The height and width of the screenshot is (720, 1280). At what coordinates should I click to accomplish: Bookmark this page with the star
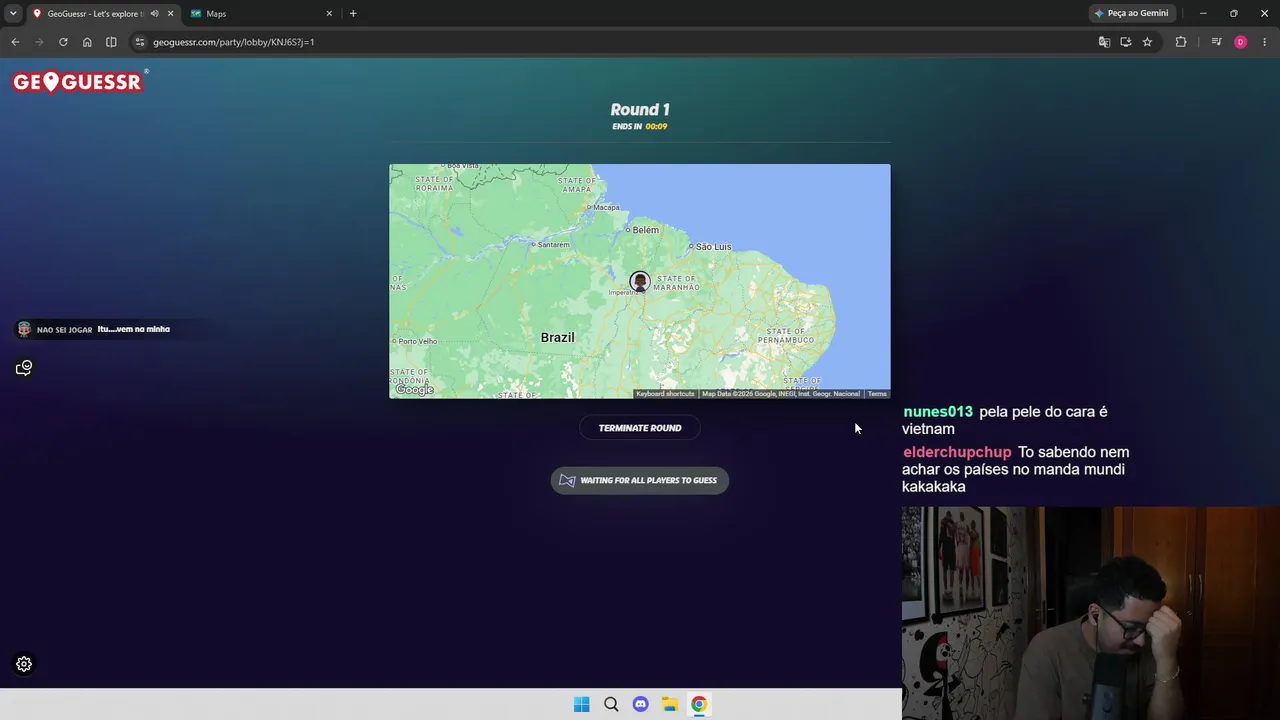[1147, 42]
